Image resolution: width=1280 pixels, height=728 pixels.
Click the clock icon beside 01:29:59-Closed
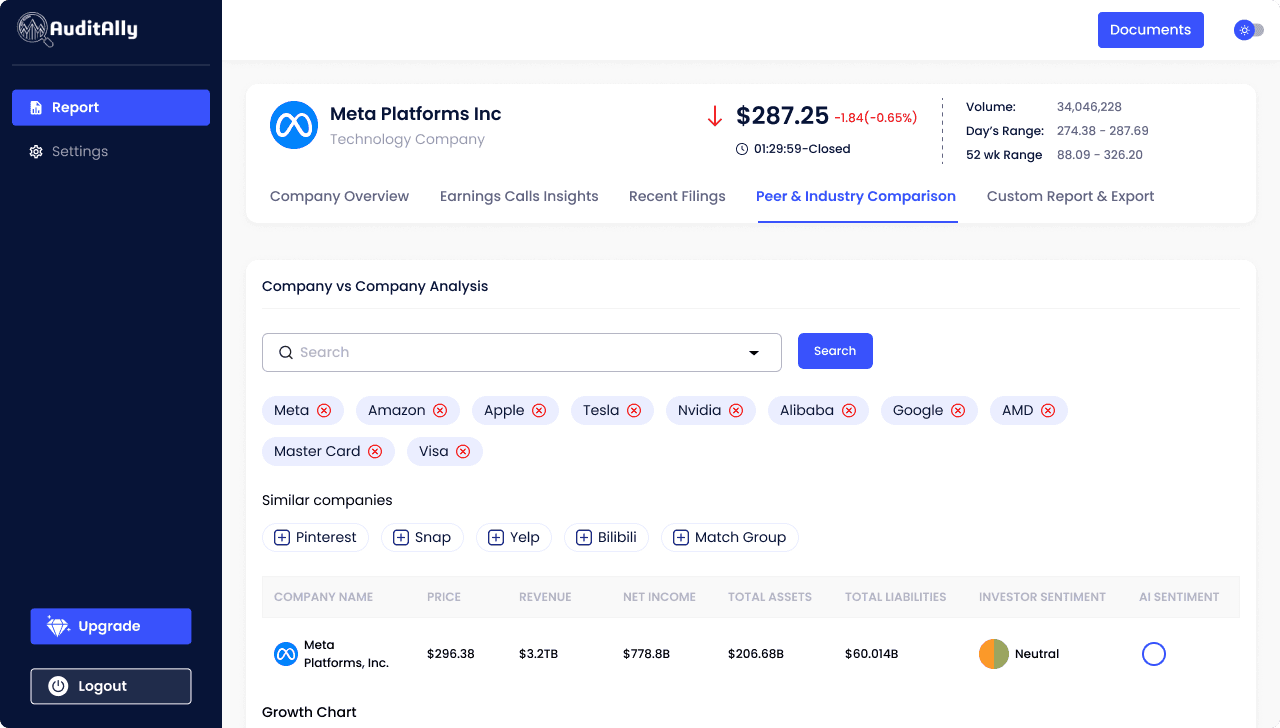point(742,149)
